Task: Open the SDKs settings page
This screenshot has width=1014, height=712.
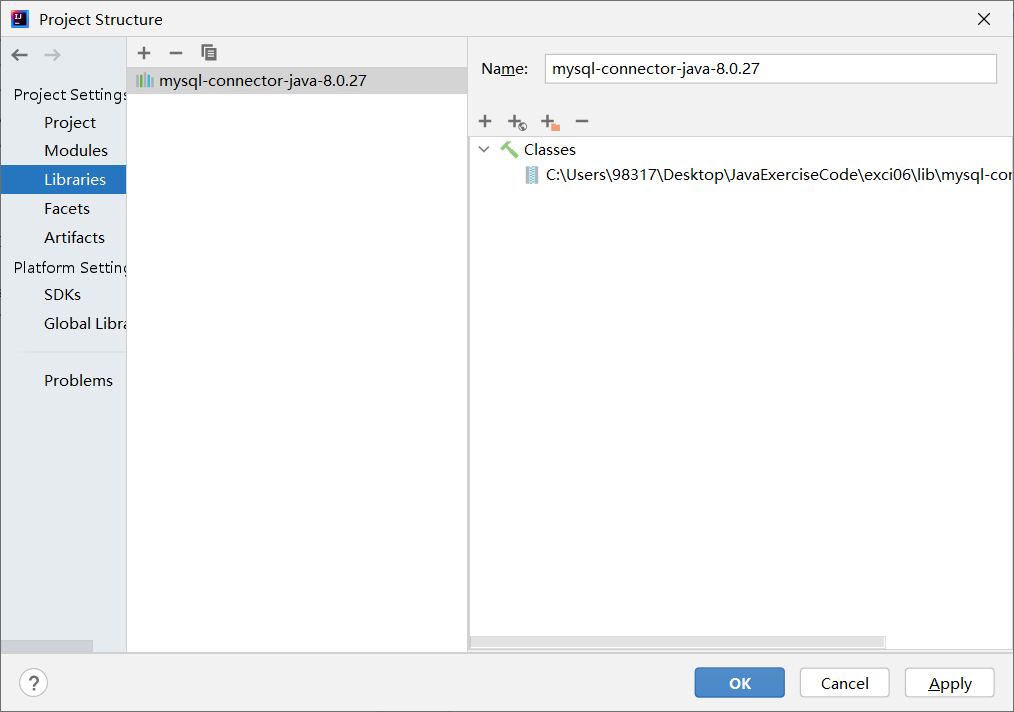Action: pos(62,294)
